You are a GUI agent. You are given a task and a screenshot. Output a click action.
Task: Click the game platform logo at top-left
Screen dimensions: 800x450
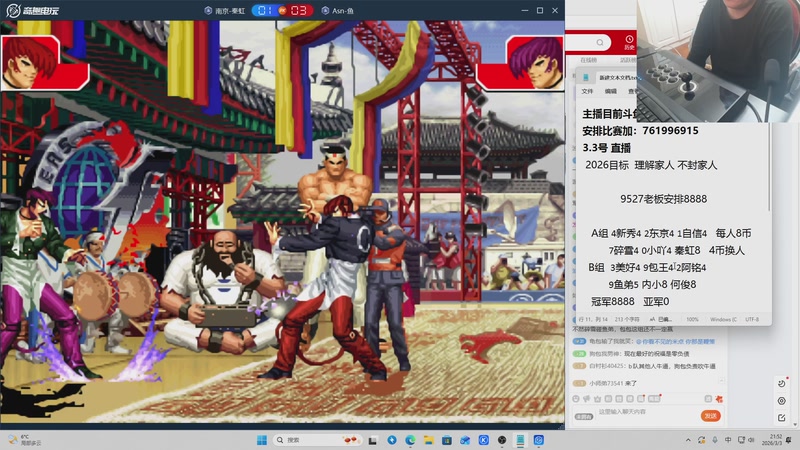pos(32,10)
